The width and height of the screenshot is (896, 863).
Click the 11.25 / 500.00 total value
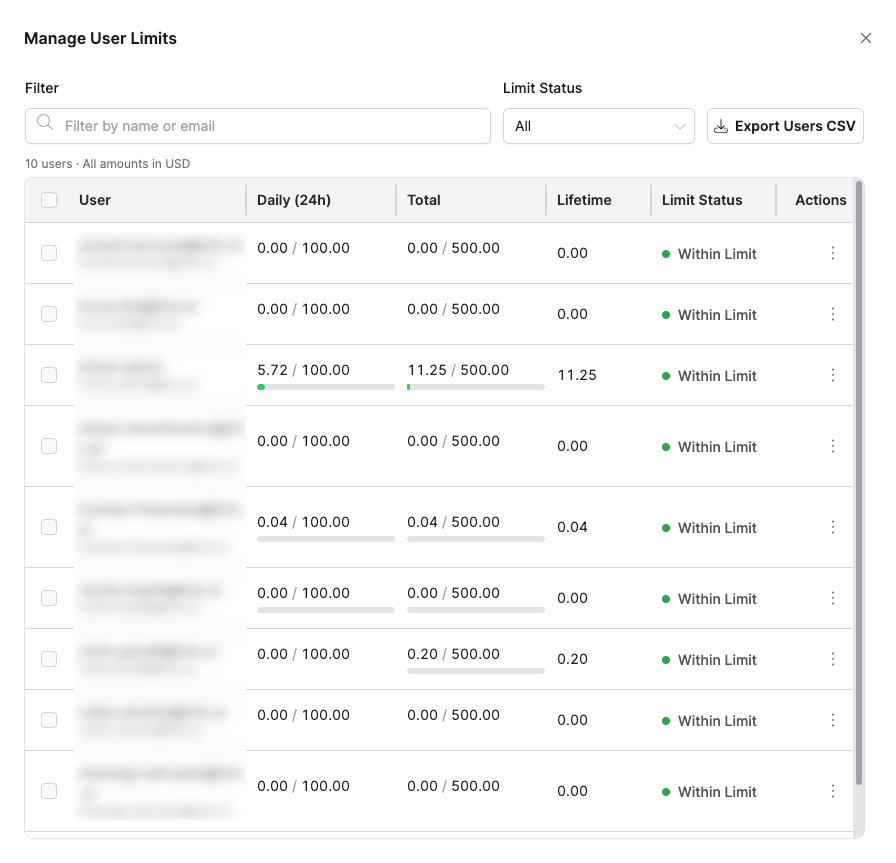click(458, 370)
